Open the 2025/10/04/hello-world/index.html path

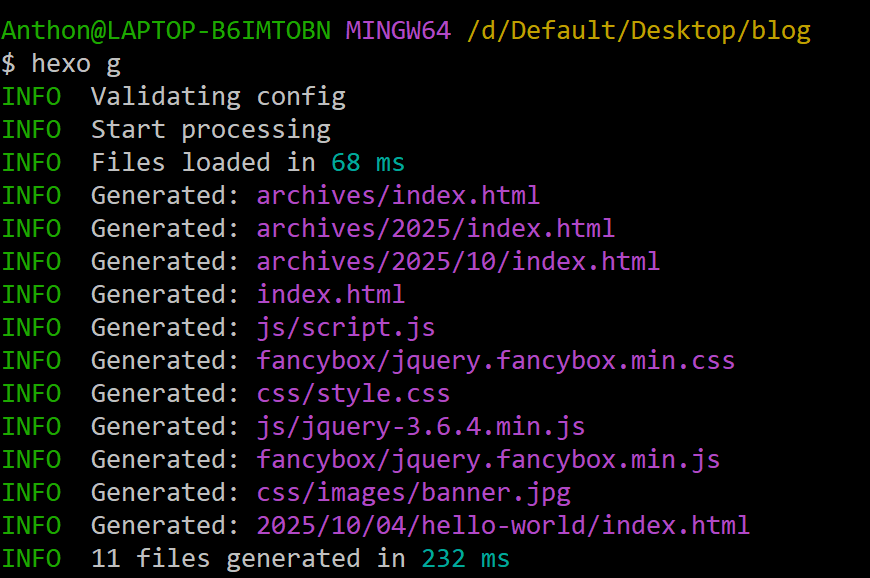pos(503,525)
